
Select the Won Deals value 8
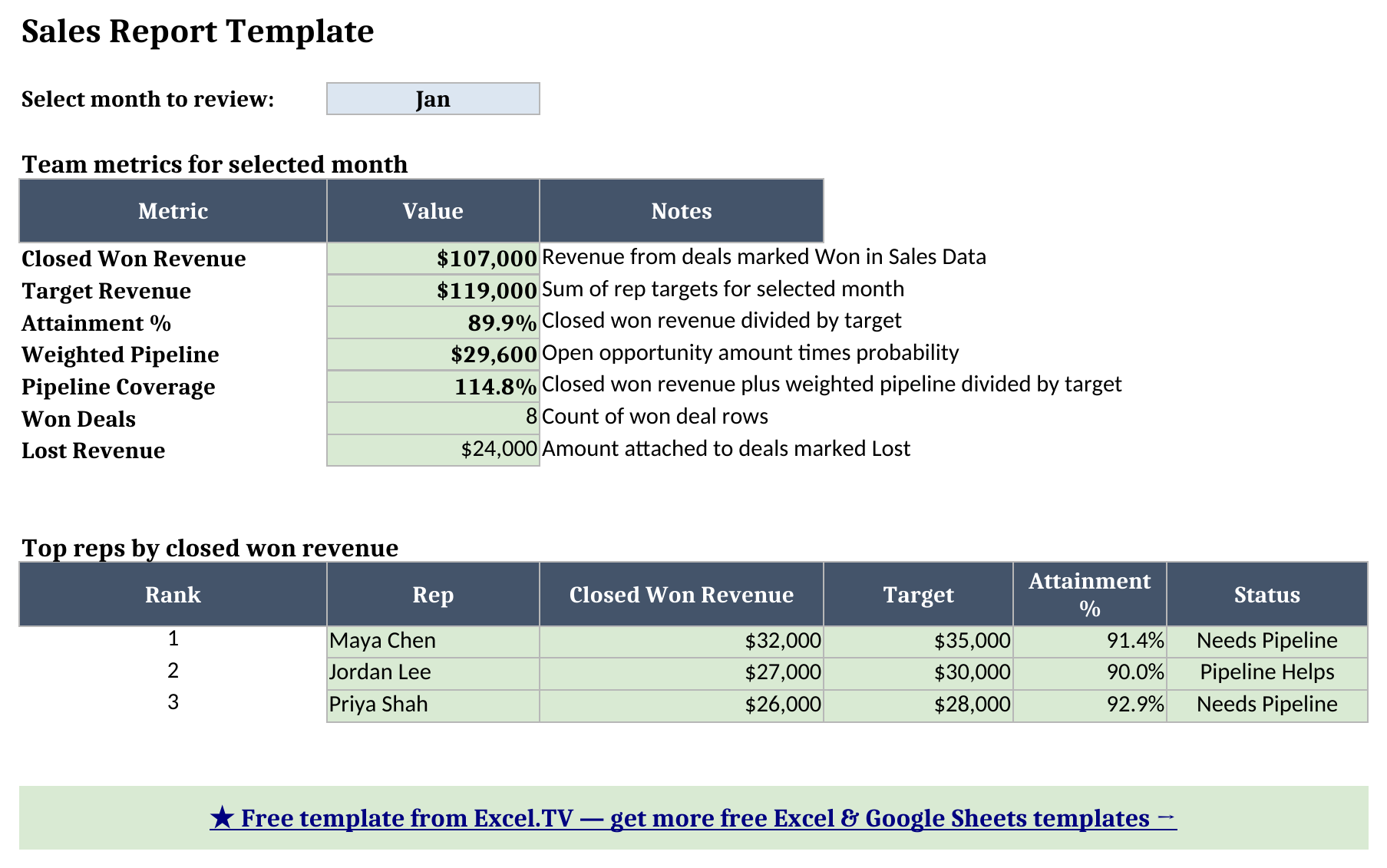[433, 419]
